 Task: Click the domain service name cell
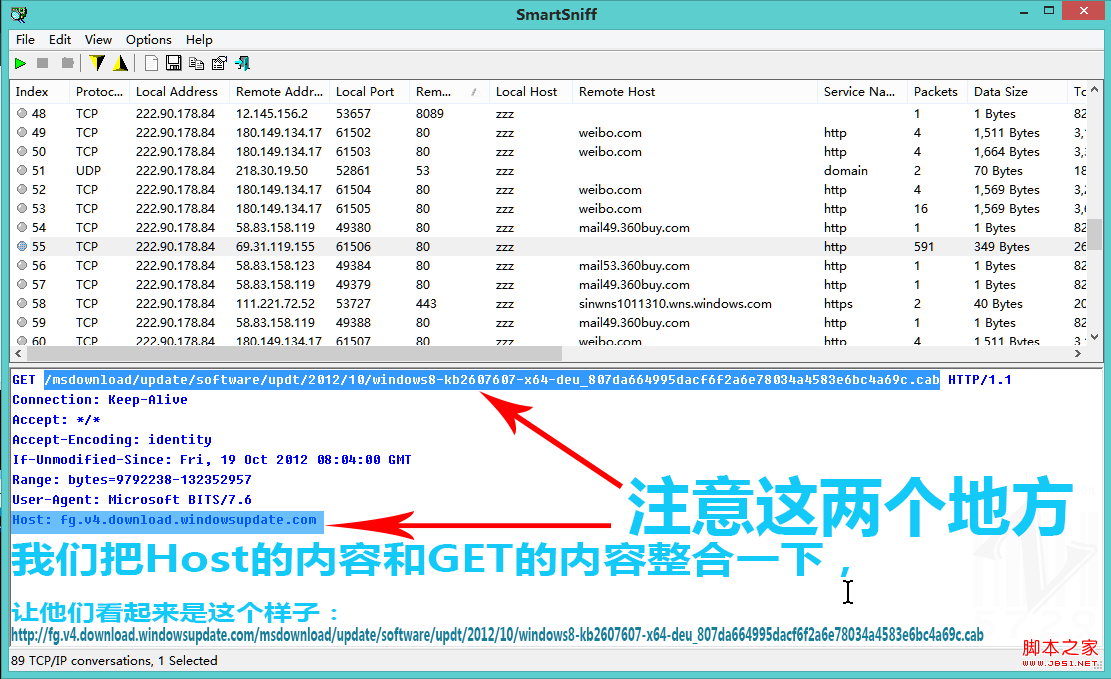click(845, 171)
